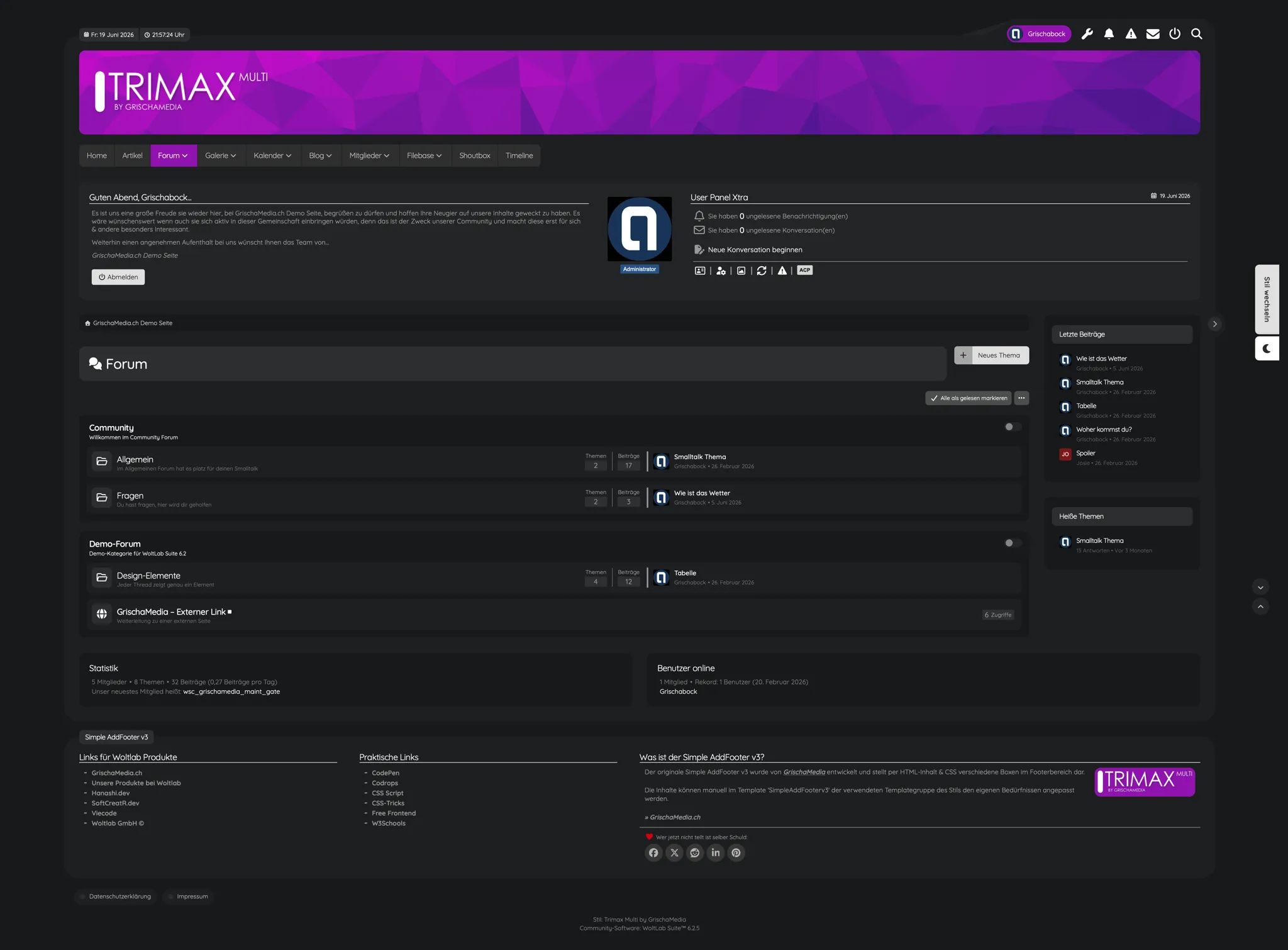Open the W3Schools footer link
The height and width of the screenshot is (950, 1288).
(389, 824)
